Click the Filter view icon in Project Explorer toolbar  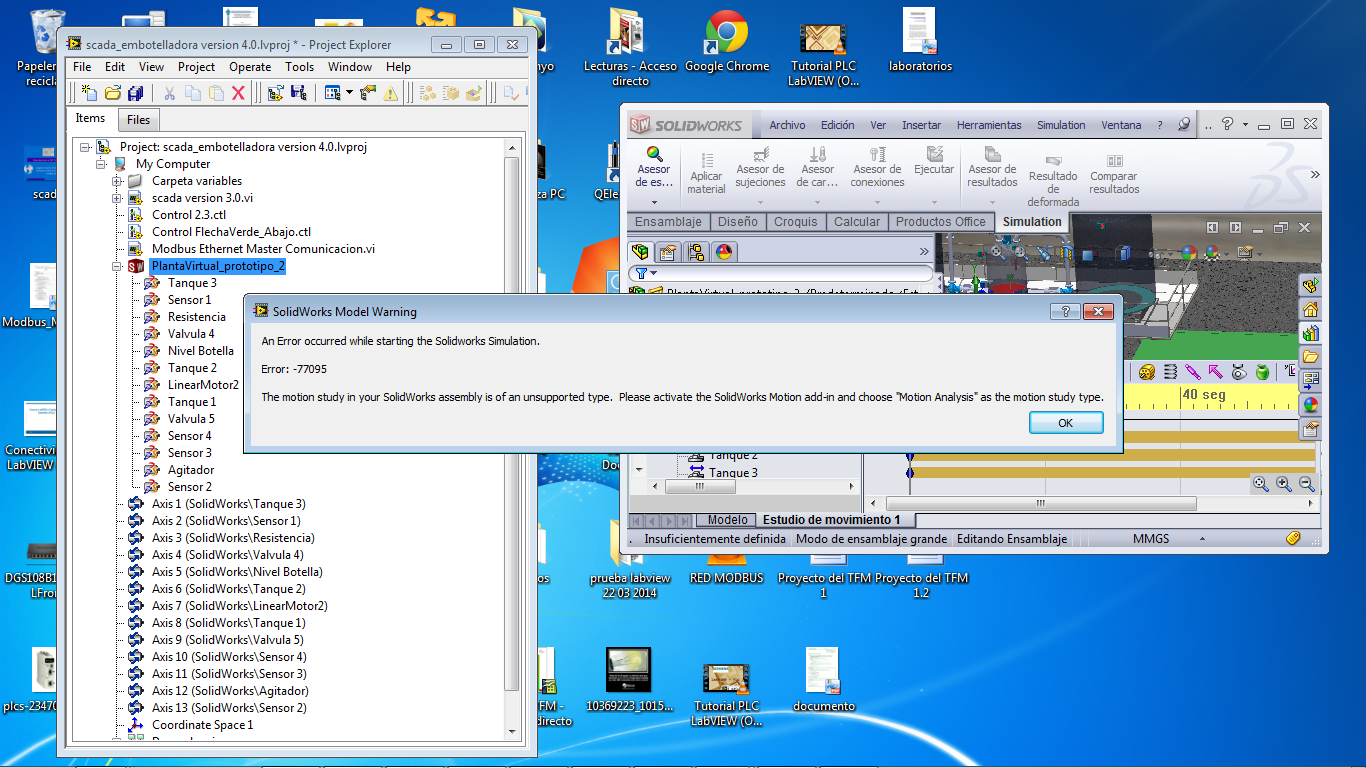point(333,93)
